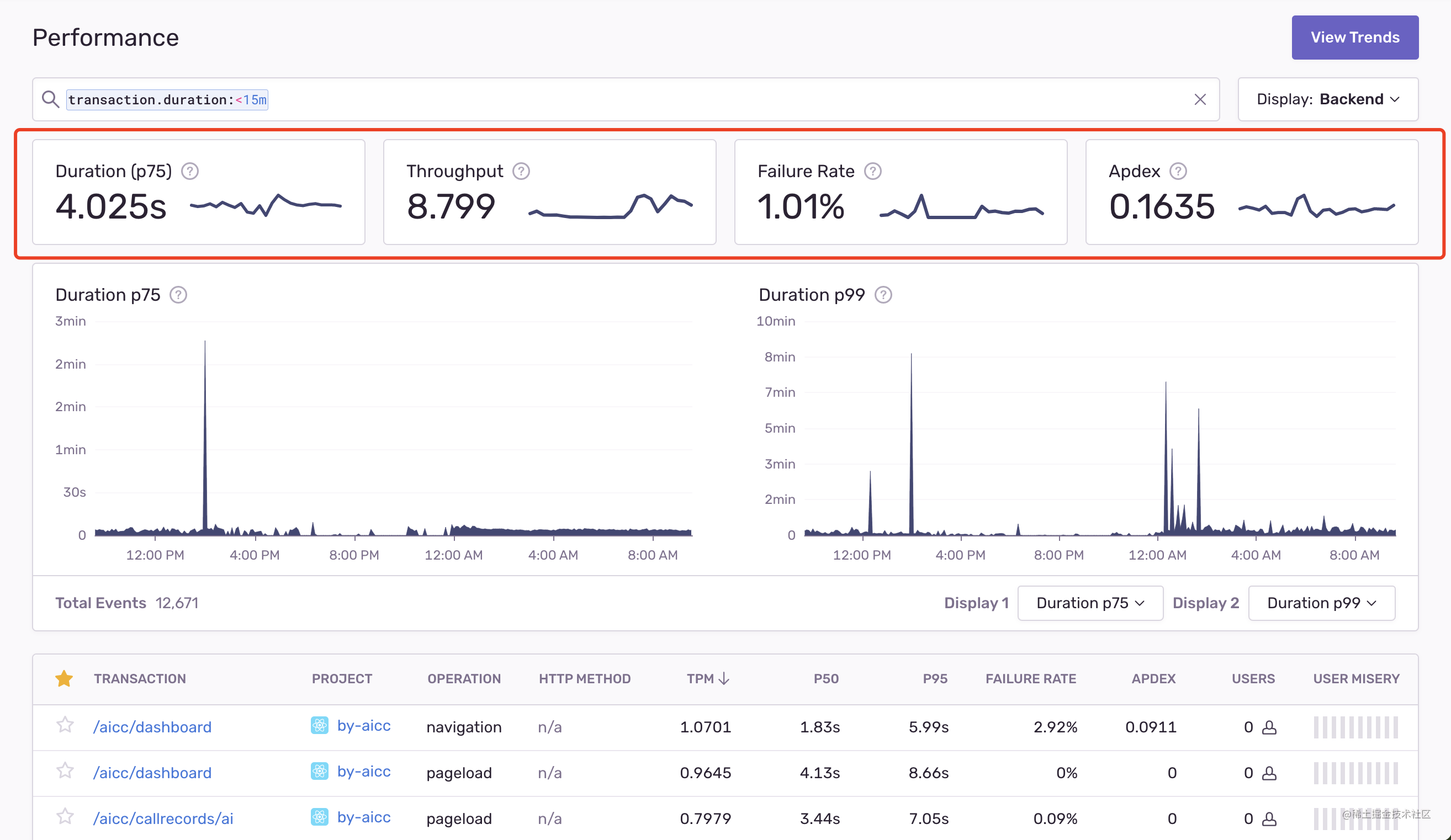Click user misery bar of 0.9645 row
Image resolution: width=1451 pixels, height=840 pixels.
(x=1356, y=773)
